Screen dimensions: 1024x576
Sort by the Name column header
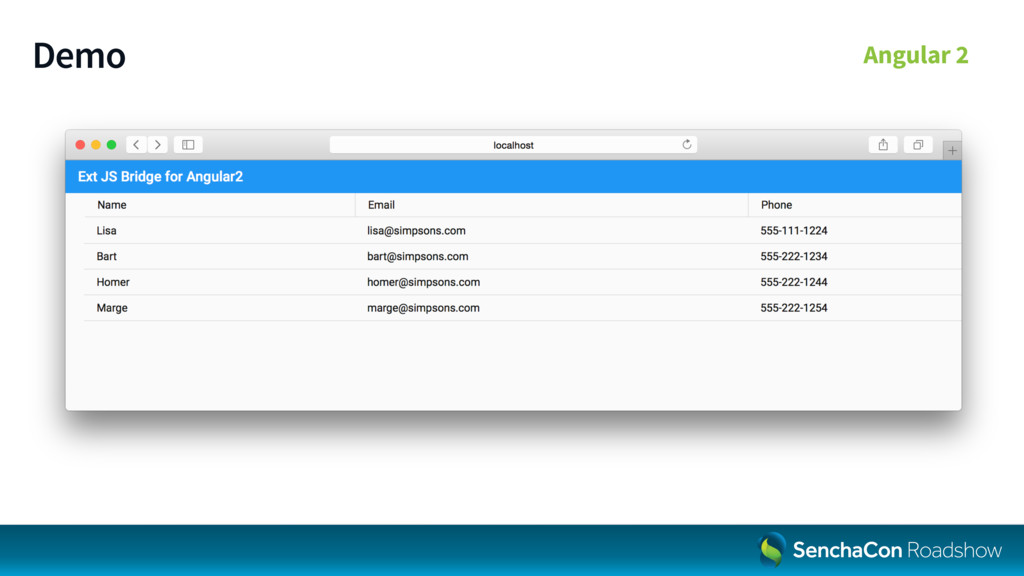[220, 205]
